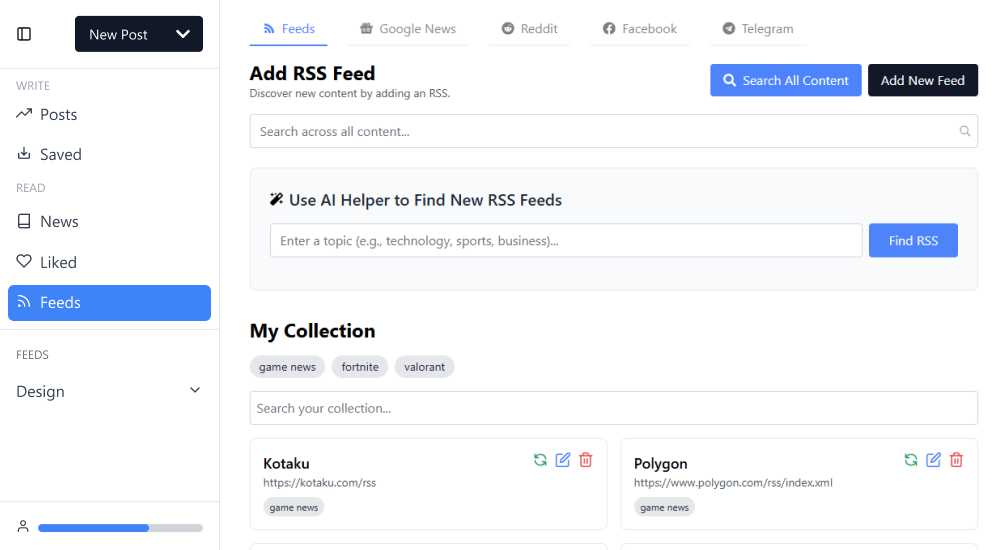
Task: Focus the AI helper topic field
Action: click(566, 241)
